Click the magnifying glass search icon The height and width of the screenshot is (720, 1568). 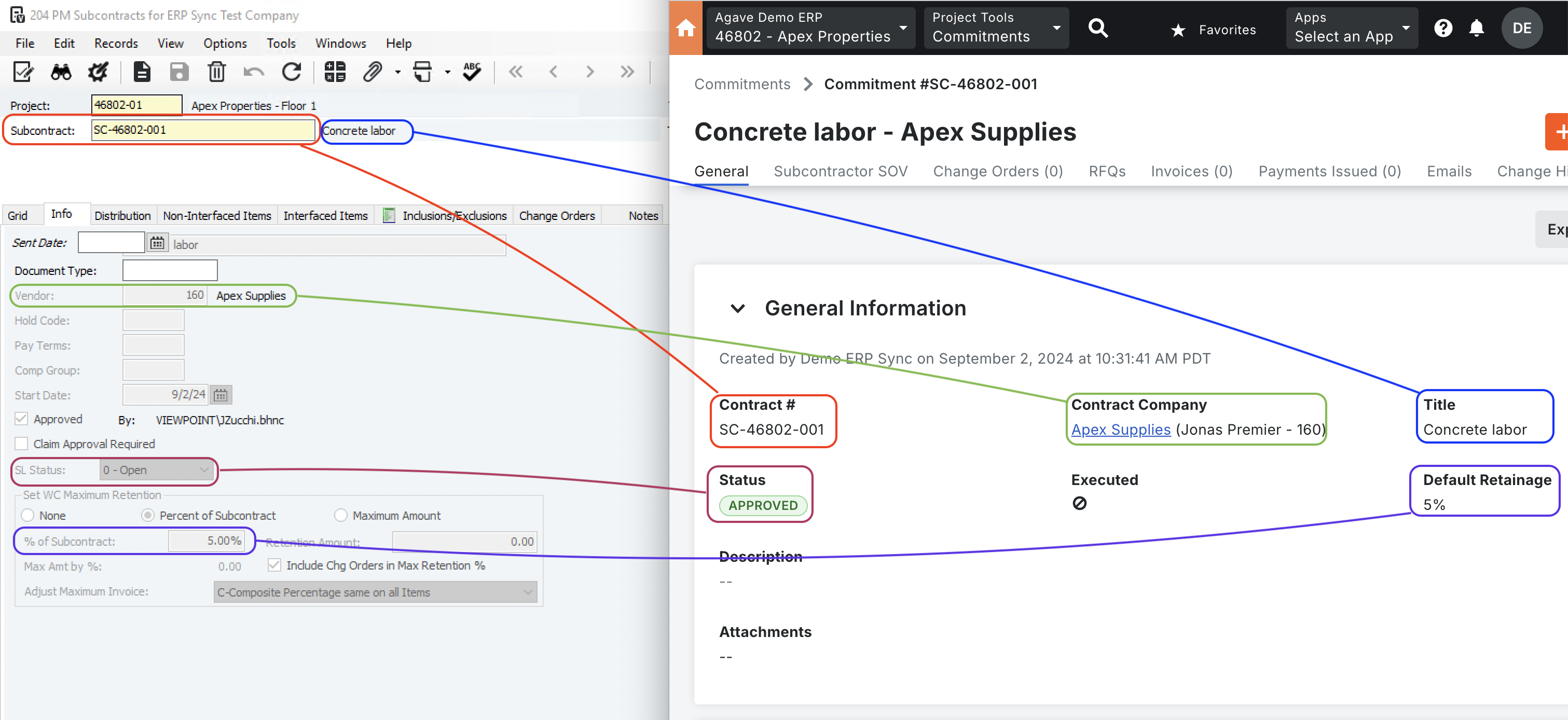tap(1098, 28)
